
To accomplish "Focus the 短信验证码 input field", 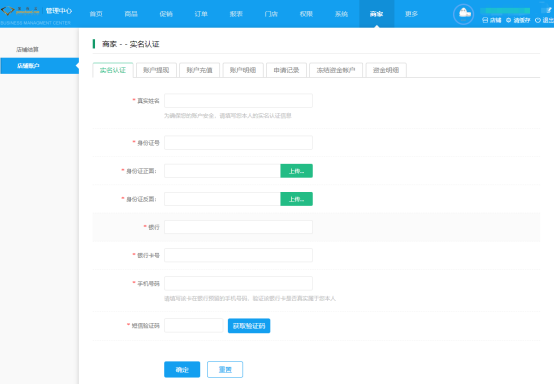I will pyautogui.click(x=194, y=326).
